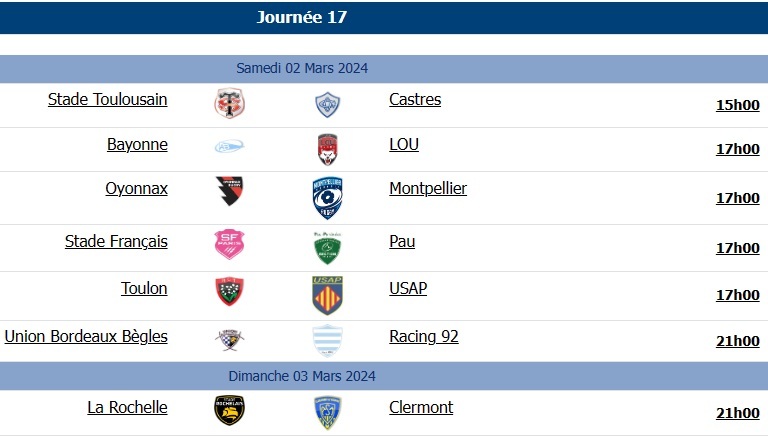Image resolution: width=768 pixels, height=440 pixels.
Task: Open the Bayonne team page link
Action: point(137,144)
